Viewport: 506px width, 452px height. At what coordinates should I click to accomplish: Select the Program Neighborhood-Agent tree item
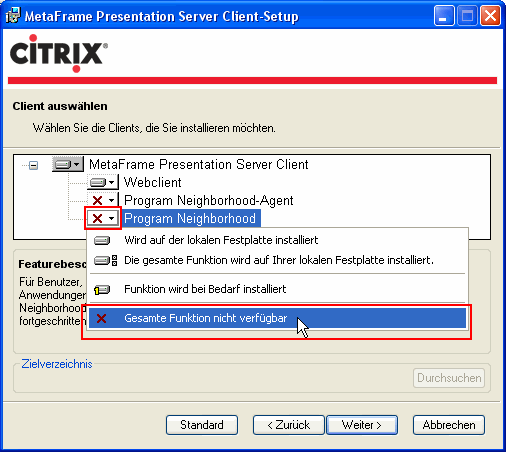click(209, 201)
